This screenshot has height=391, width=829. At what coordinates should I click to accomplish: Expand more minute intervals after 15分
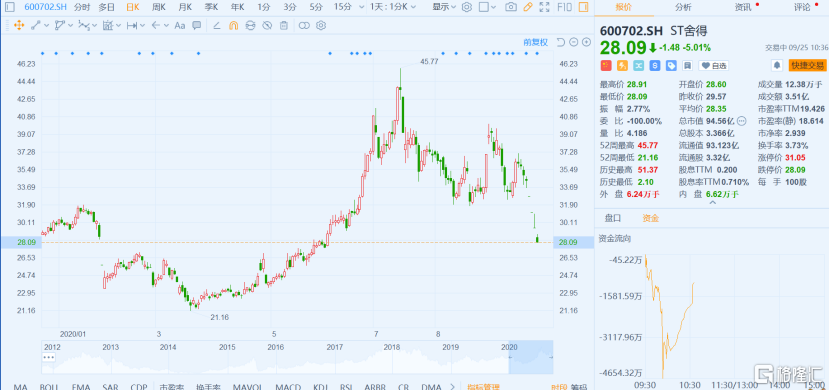tap(361, 7)
